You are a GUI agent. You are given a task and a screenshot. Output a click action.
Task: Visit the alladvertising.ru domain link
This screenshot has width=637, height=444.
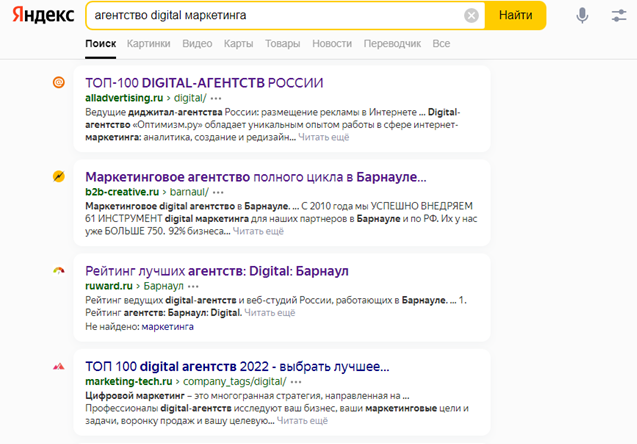(124, 98)
